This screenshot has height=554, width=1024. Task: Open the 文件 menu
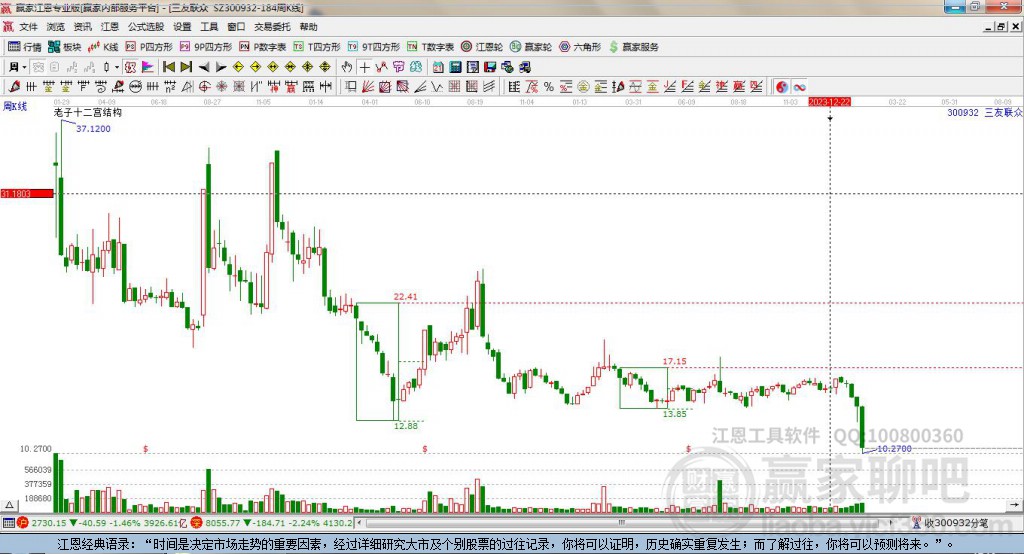[x=28, y=27]
